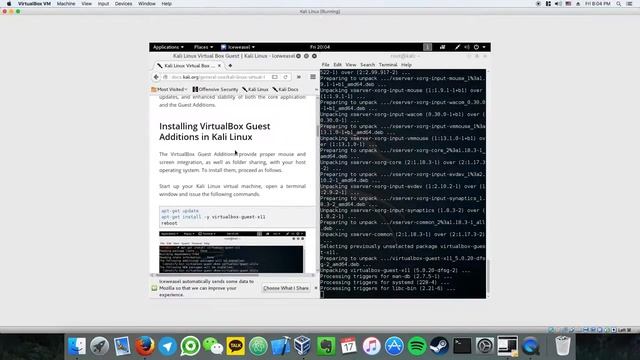Open Steam from the Dock
This screenshot has height=360, width=640.
439,346
